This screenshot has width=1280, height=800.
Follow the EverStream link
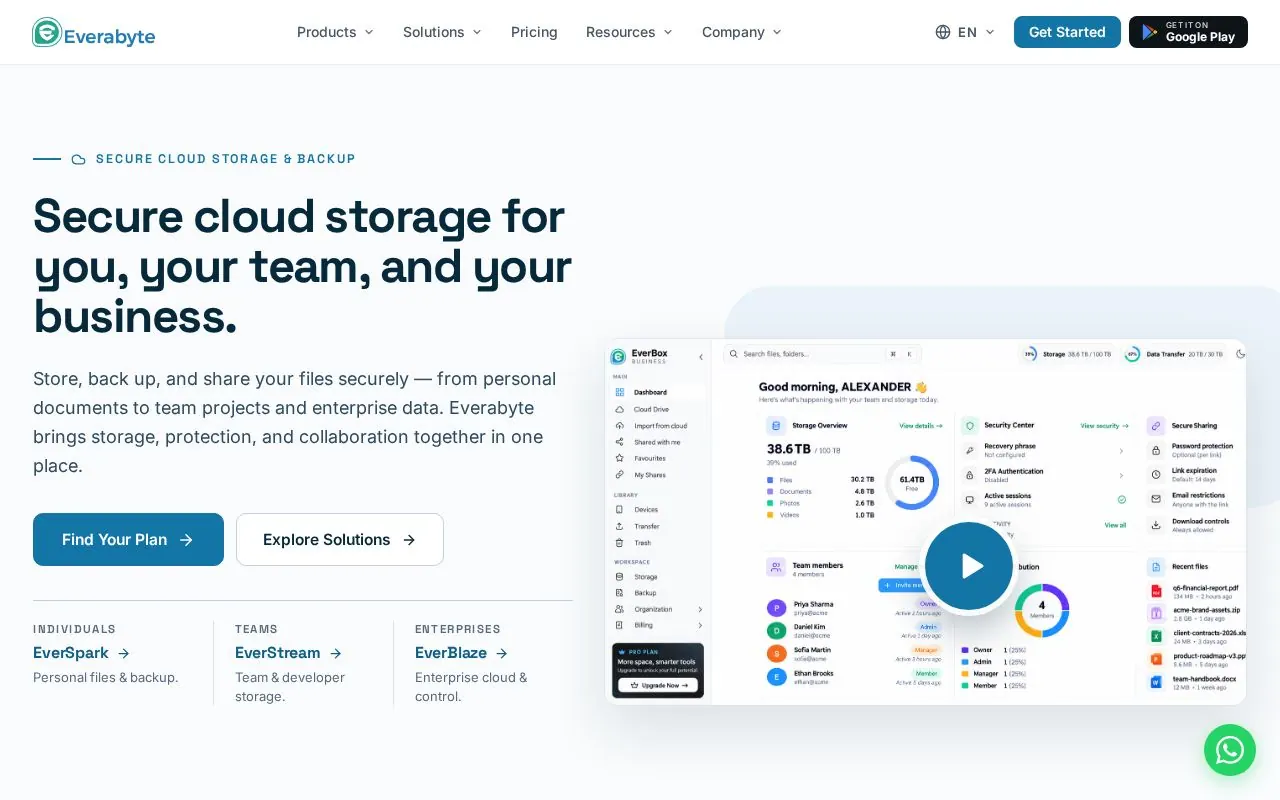click(288, 653)
